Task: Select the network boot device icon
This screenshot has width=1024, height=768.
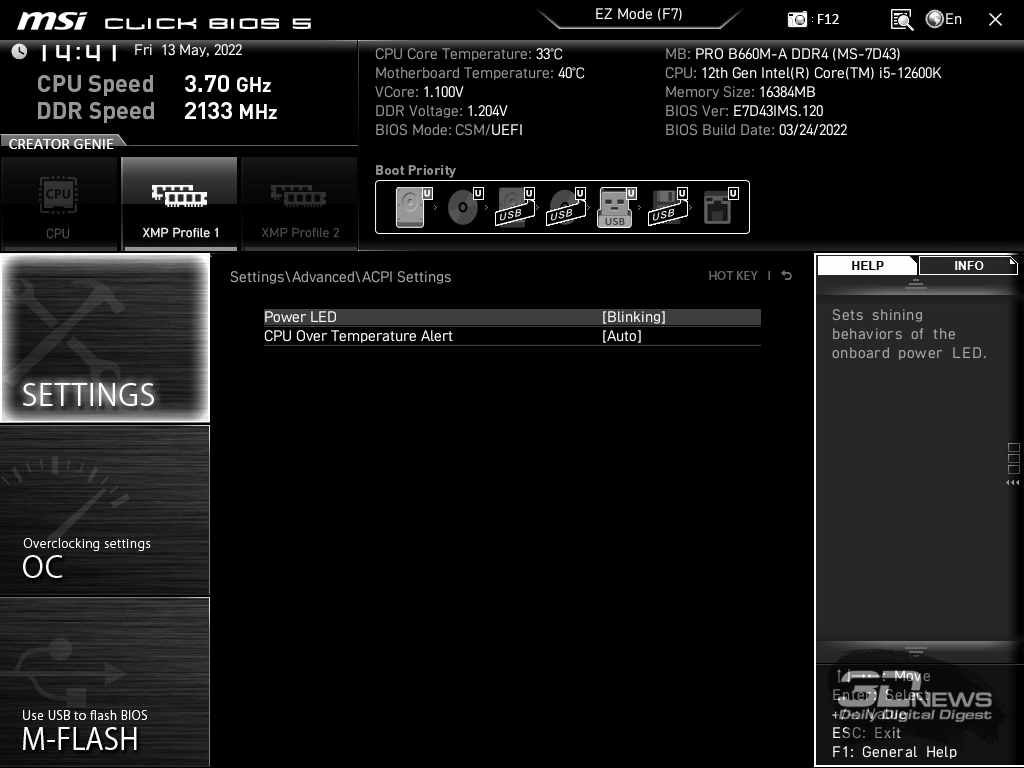Action: (720, 207)
